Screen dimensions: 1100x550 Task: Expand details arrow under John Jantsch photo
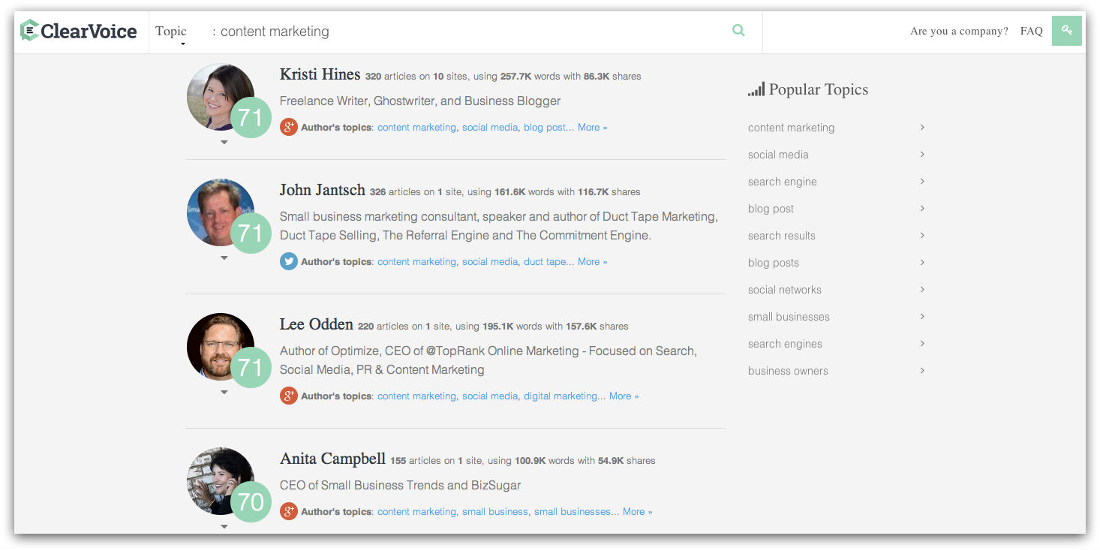[x=224, y=258]
